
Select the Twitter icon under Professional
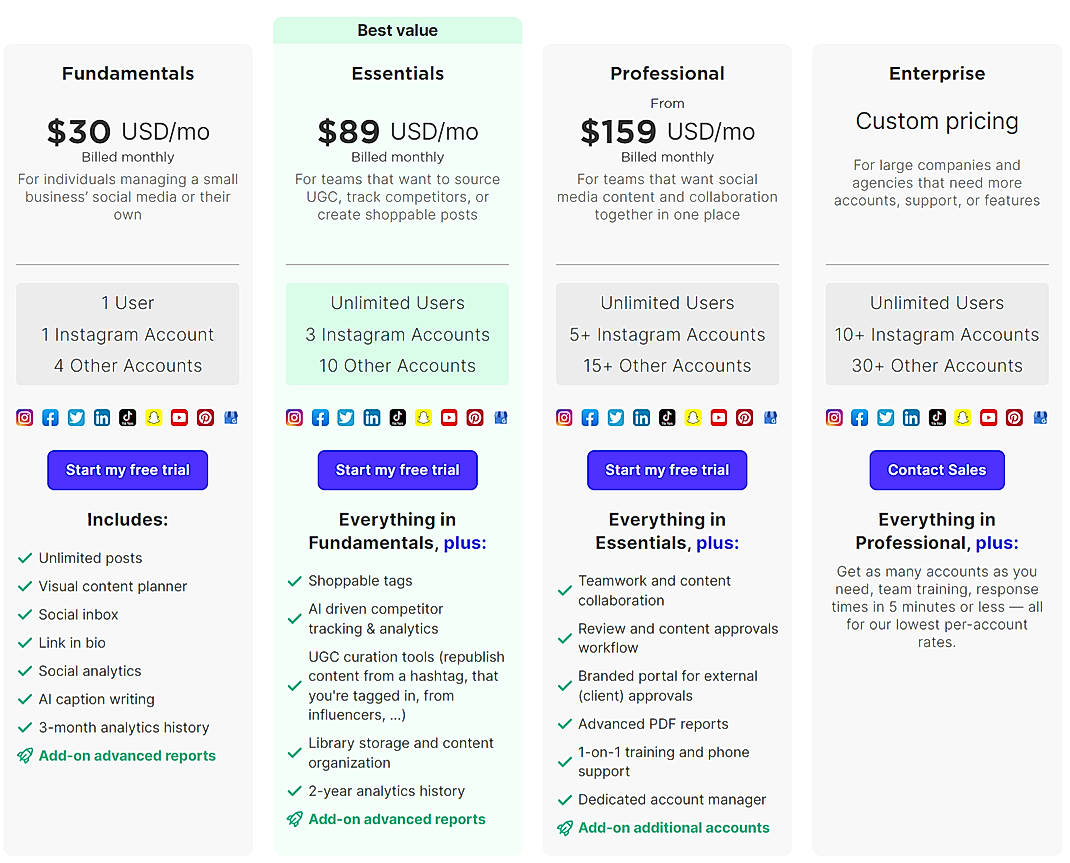coord(615,417)
